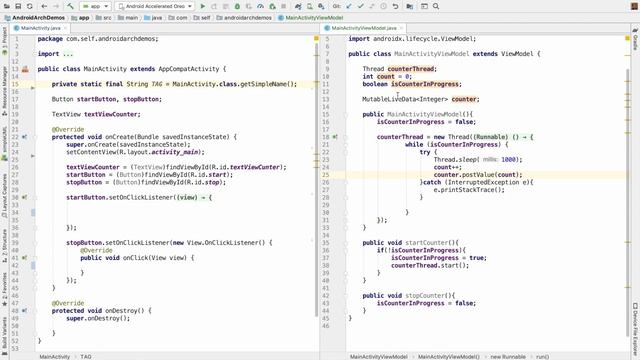Click the Run Anything window icon
640x360 pixels.
[424, 6]
